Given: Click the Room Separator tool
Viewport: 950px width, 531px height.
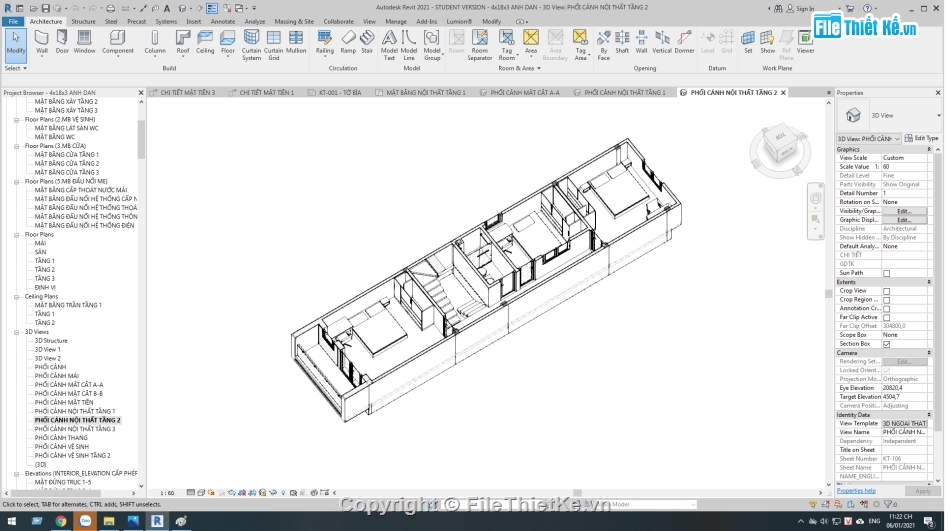Looking at the screenshot, I should pos(480,45).
